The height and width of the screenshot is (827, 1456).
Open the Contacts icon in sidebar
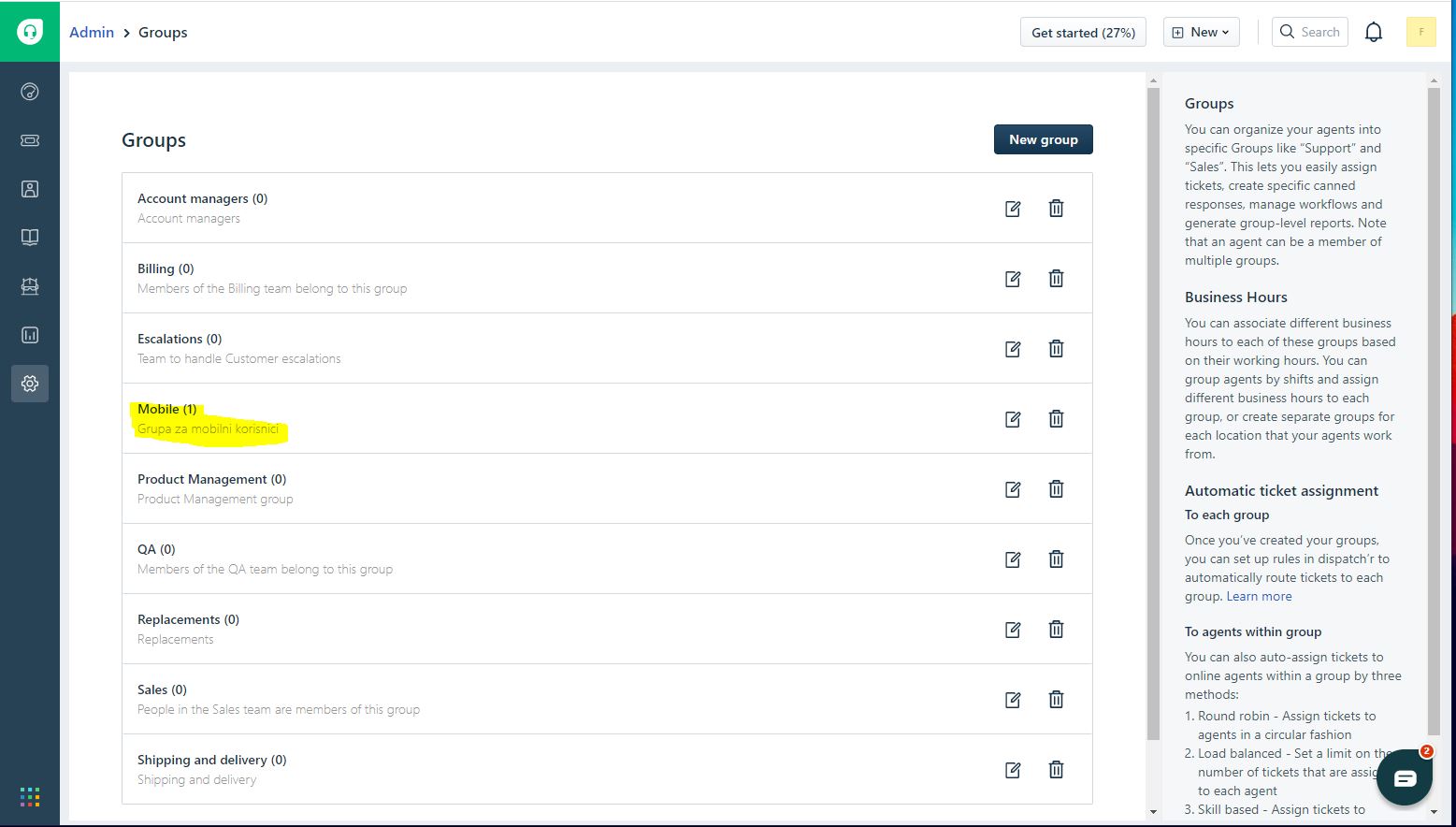[x=30, y=189]
